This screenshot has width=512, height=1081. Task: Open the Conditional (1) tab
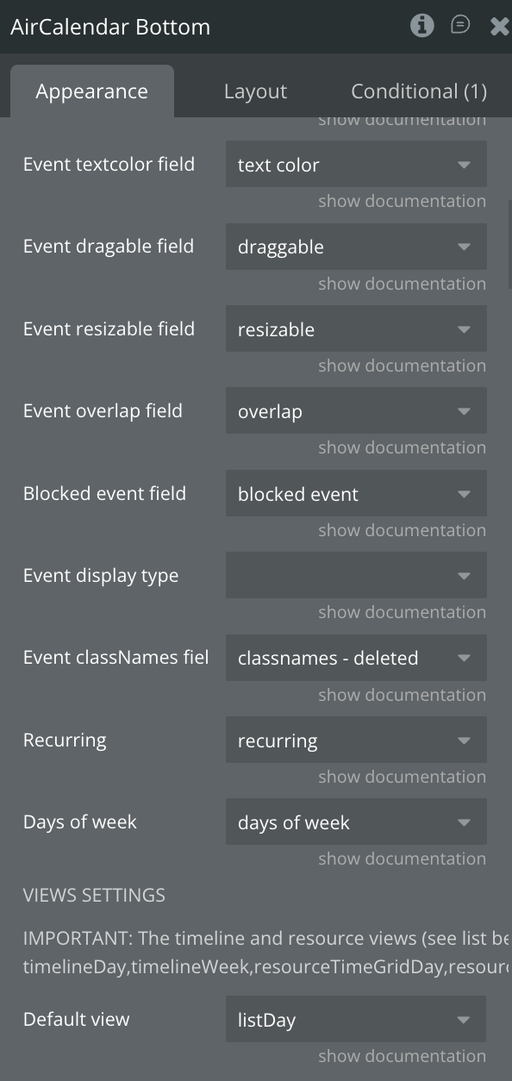(x=419, y=91)
